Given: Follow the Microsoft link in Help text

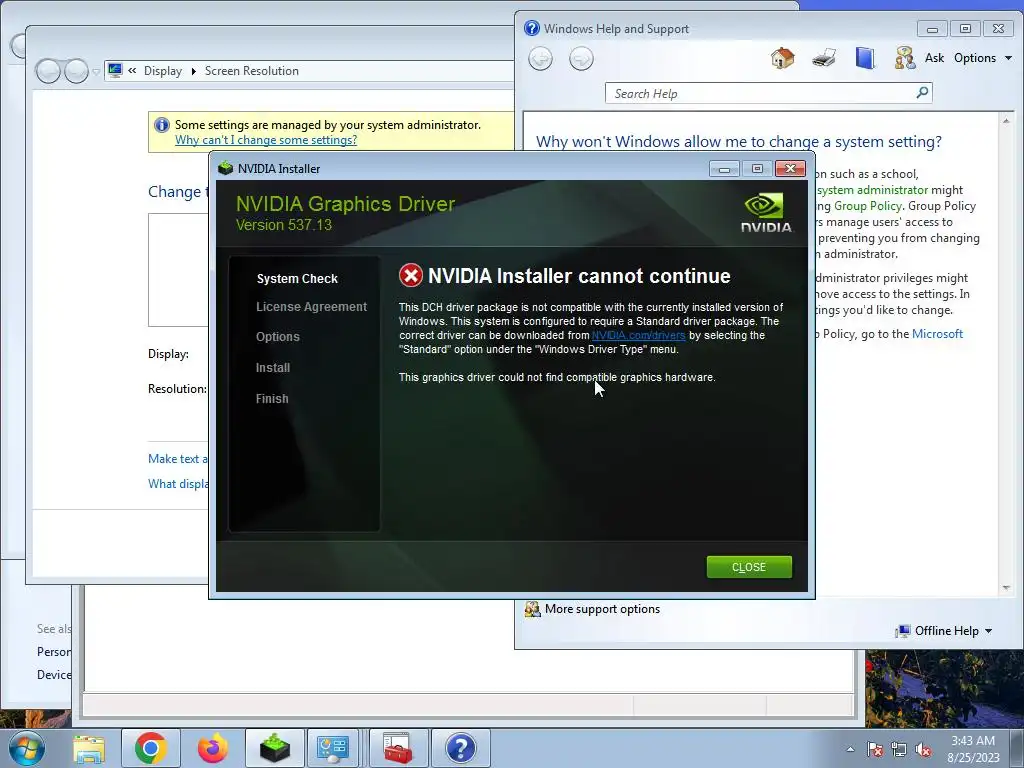Looking at the screenshot, I should [937, 334].
